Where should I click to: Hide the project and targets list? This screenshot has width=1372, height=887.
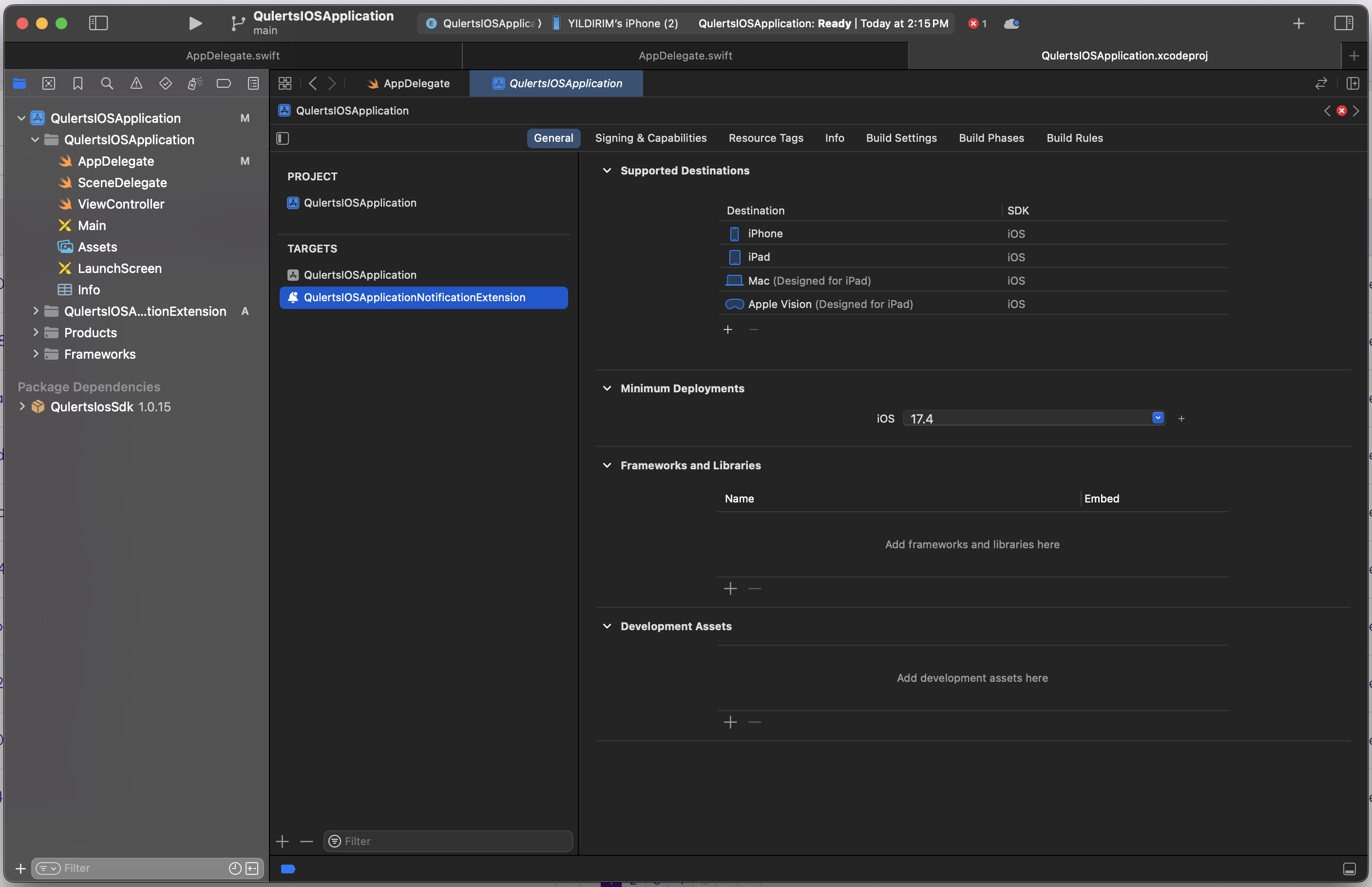[x=283, y=138]
